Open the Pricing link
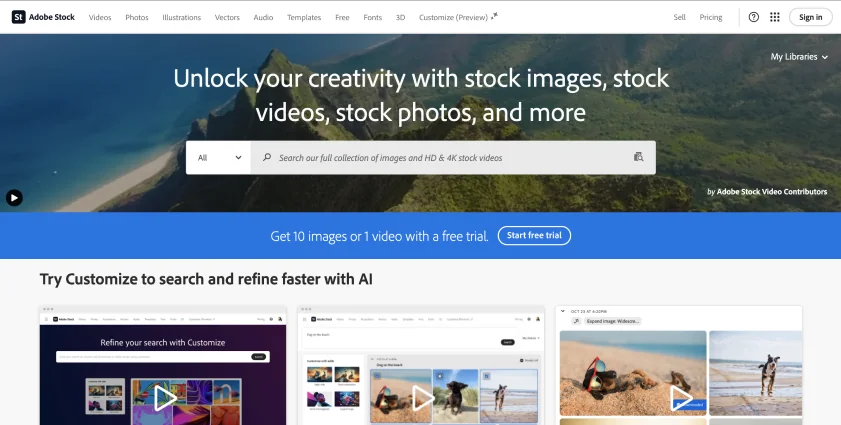 pos(711,17)
